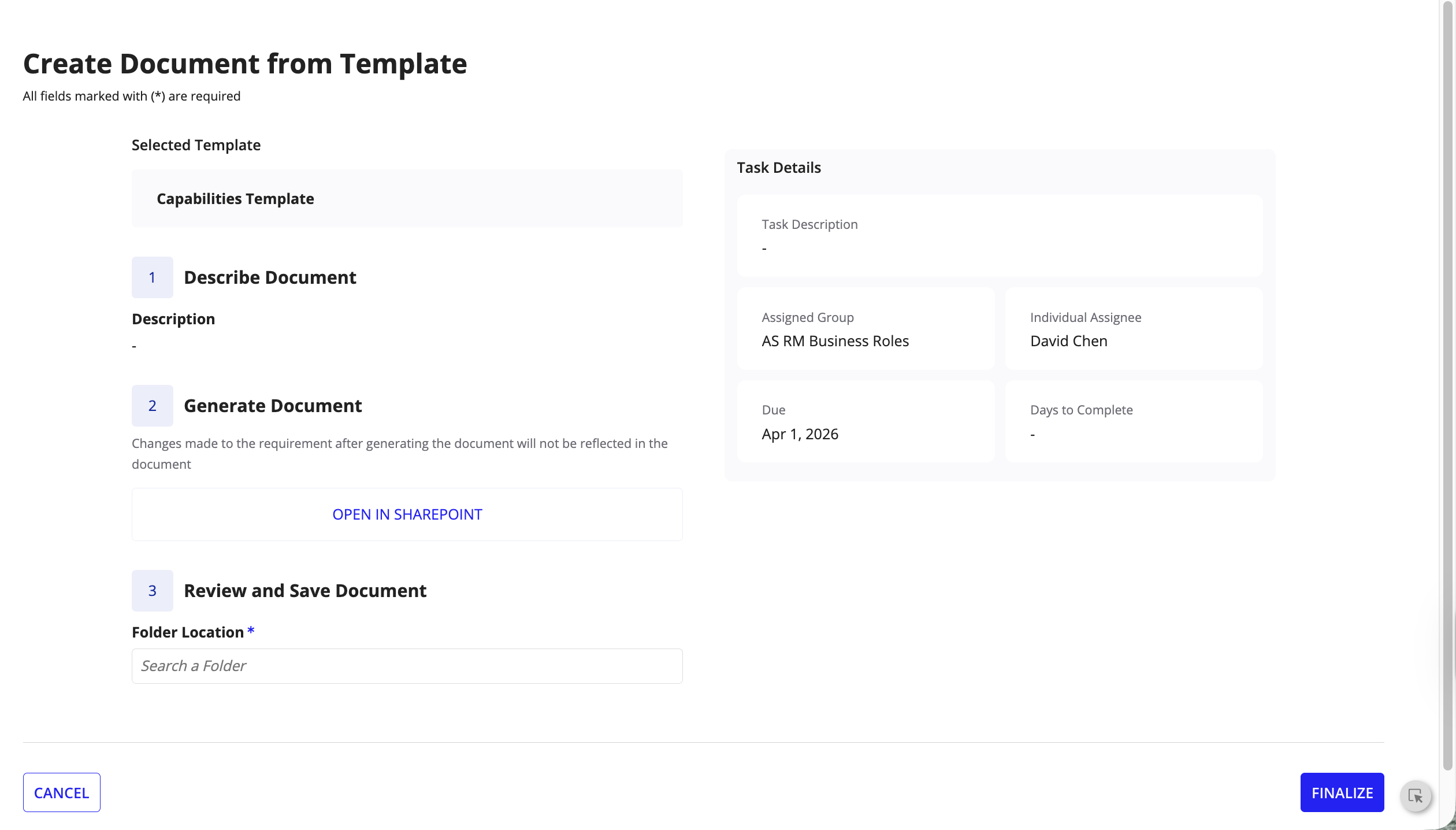This screenshot has height=830, width=1456.
Task: Click the Describe Document heading
Action: click(270, 277)
